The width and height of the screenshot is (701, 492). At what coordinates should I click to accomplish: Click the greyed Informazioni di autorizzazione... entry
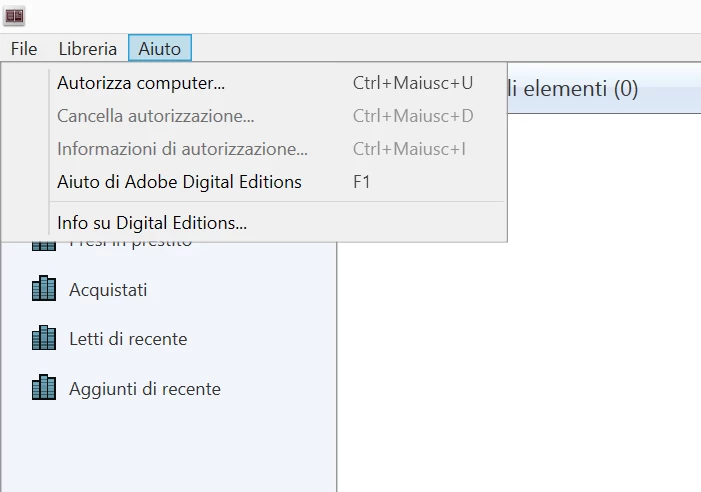[182, 149]
